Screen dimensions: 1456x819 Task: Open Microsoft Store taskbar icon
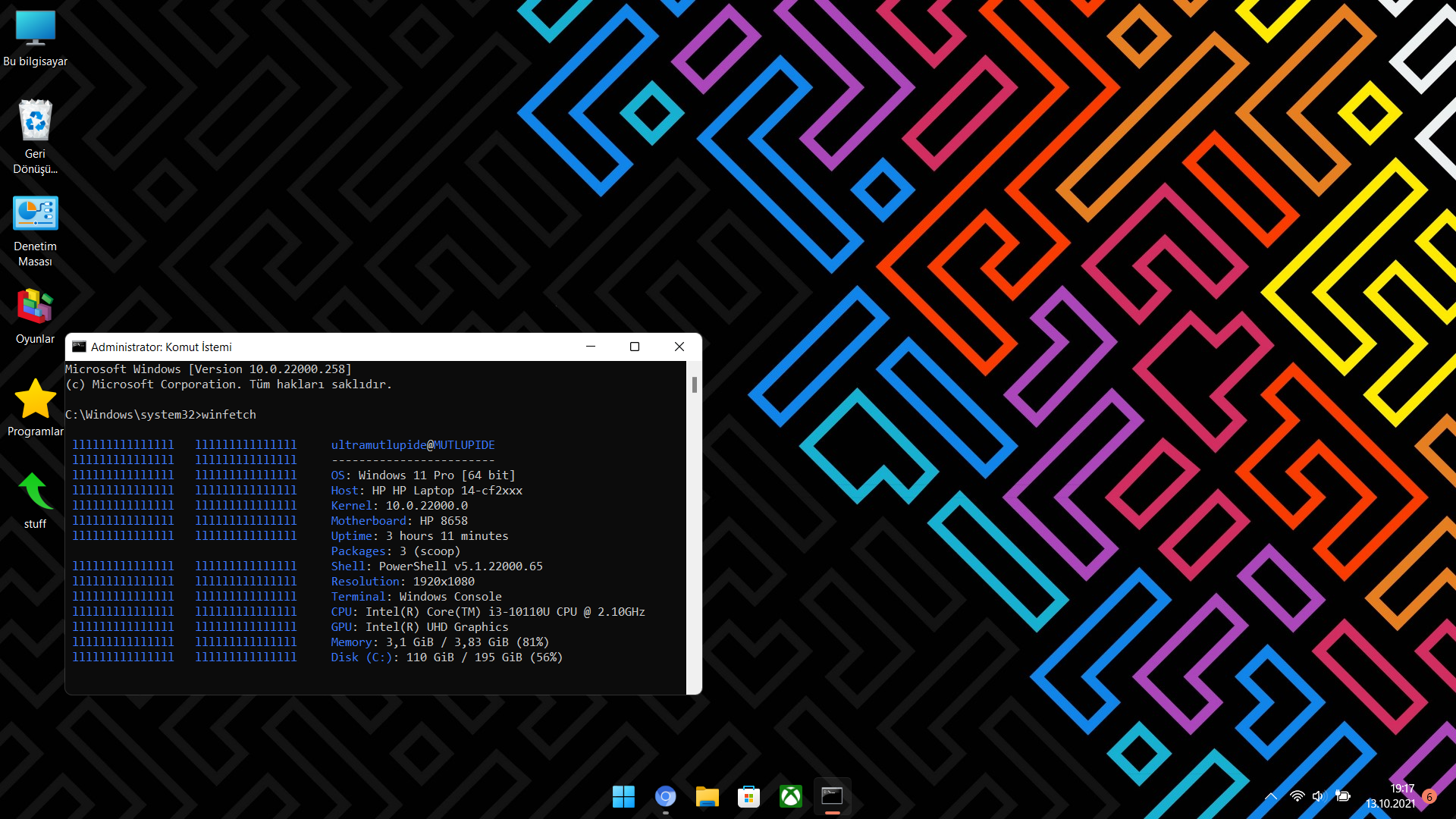pos(748,796)
